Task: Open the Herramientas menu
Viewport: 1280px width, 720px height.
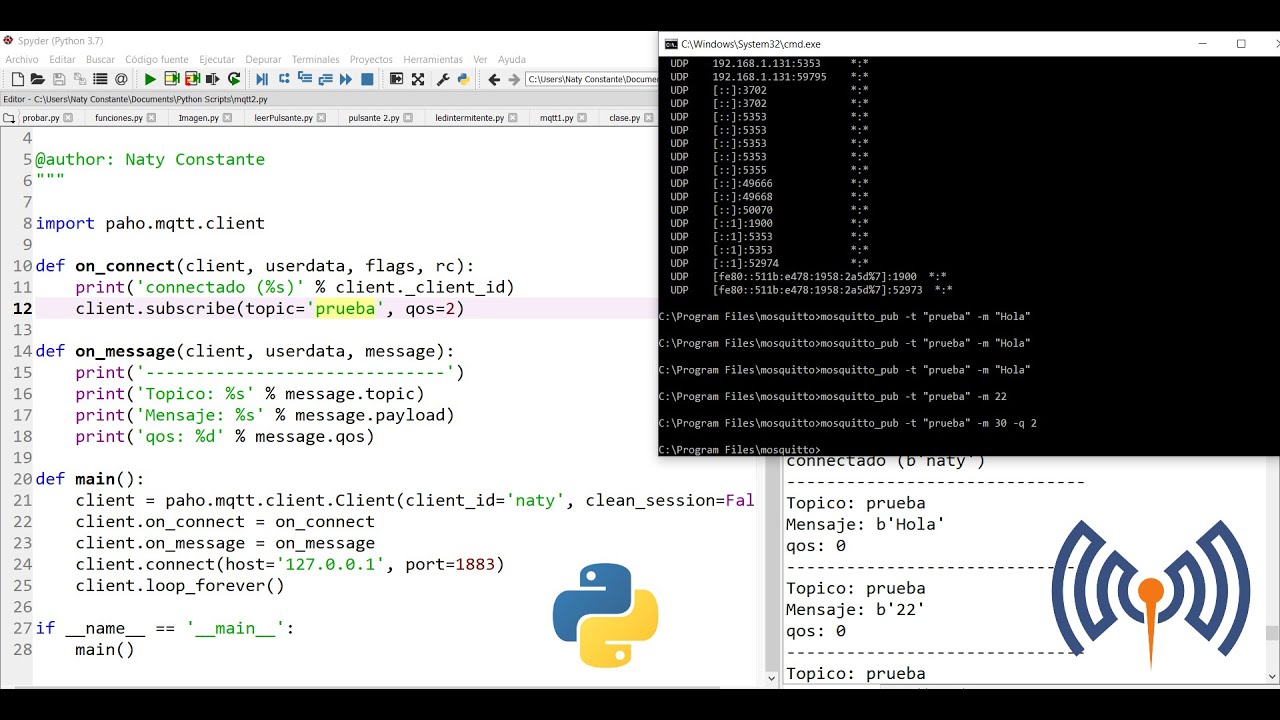Action: click(x=433, y=59)
